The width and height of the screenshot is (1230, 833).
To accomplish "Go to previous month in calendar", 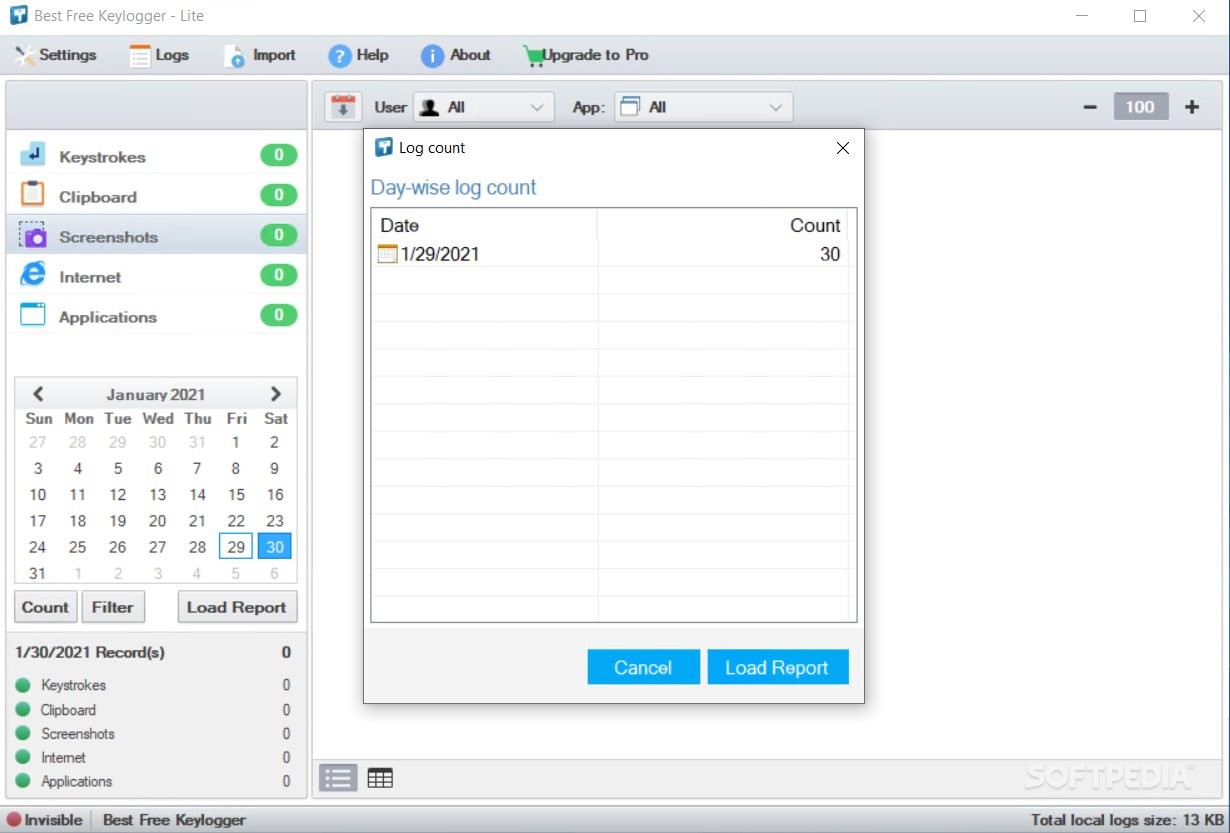I will tap(38, 394).
